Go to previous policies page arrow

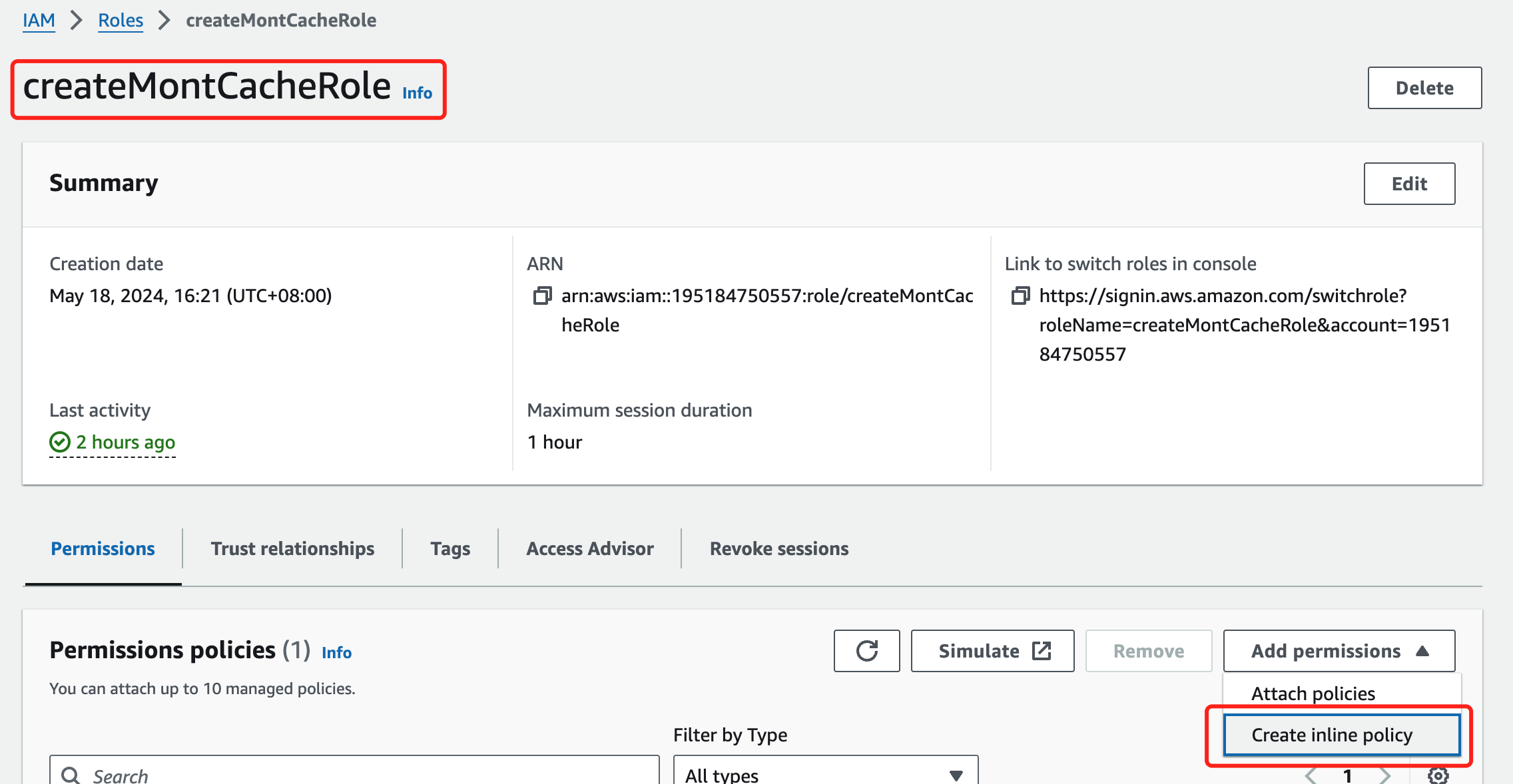[1311, 775]
